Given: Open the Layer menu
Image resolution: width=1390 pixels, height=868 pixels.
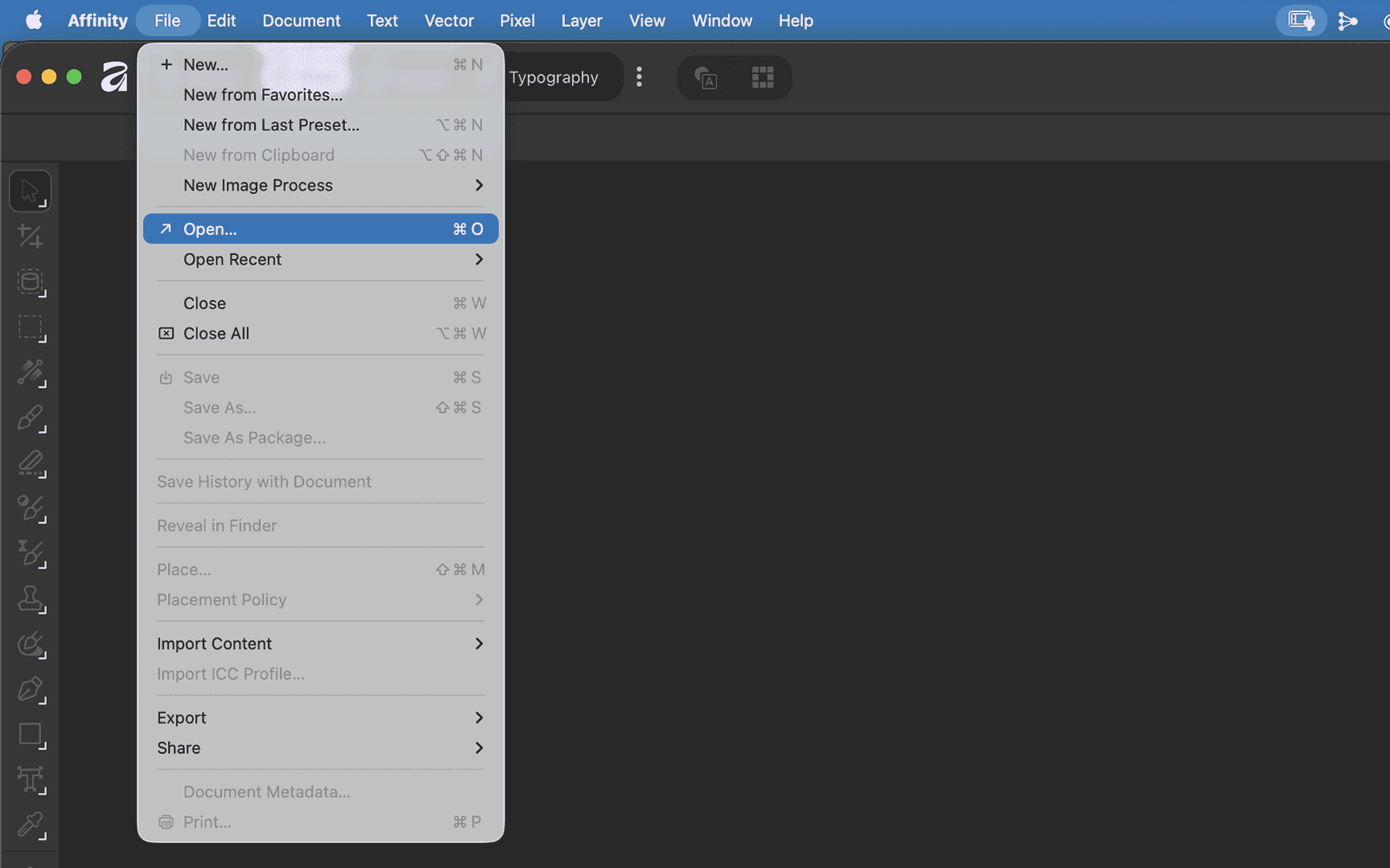Looking at the screenshot, I should [x=582, y=20].
